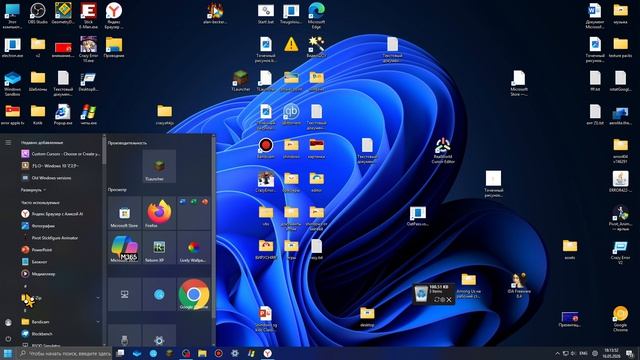The width and height of the screenshot is (640, 360).
Task: Select the crazyskip folder on desktop
Action: (x=164, y=114)
